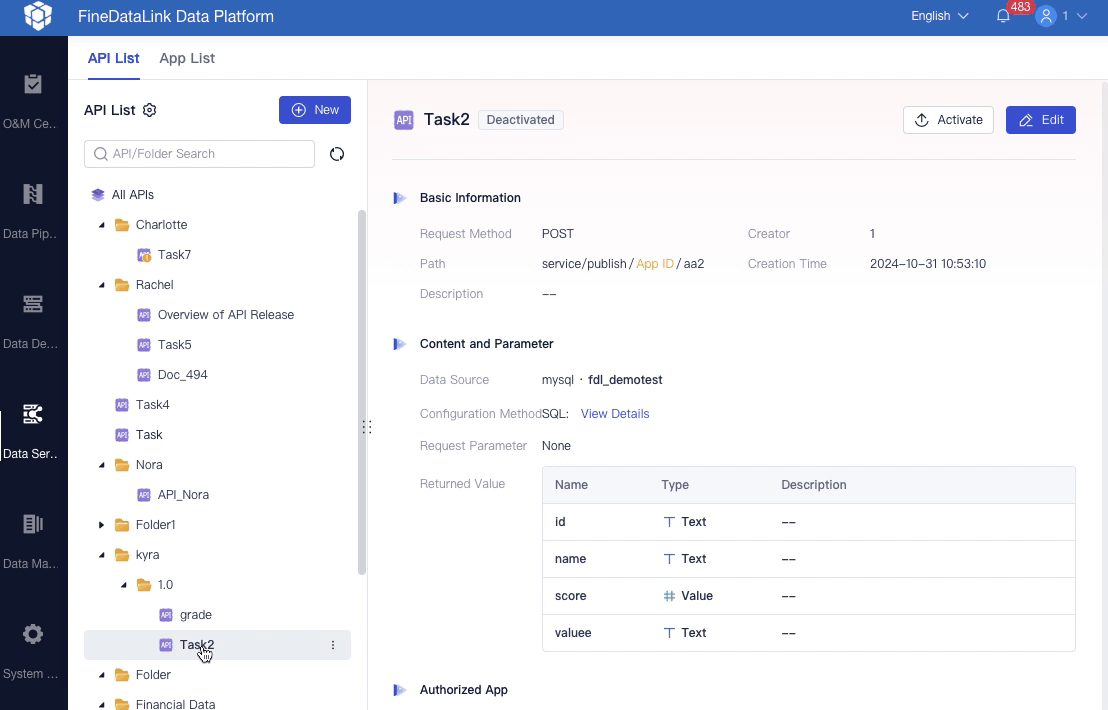Click the FineDataLink logo icon
Image resolution: width=1108 pixels, height=710 pixels.
(x=38, y=16)
